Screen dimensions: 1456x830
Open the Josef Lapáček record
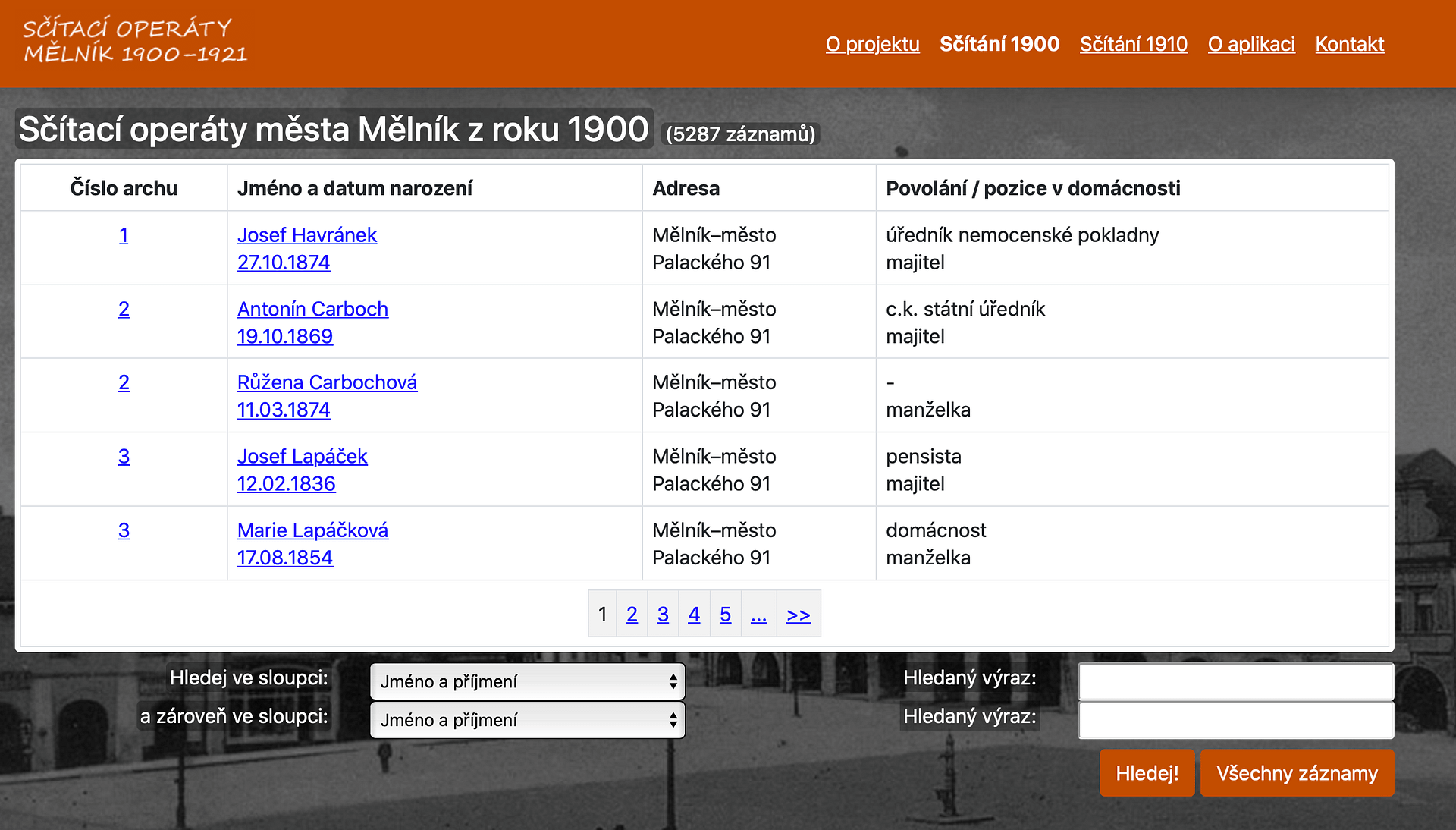pos(302,456)
